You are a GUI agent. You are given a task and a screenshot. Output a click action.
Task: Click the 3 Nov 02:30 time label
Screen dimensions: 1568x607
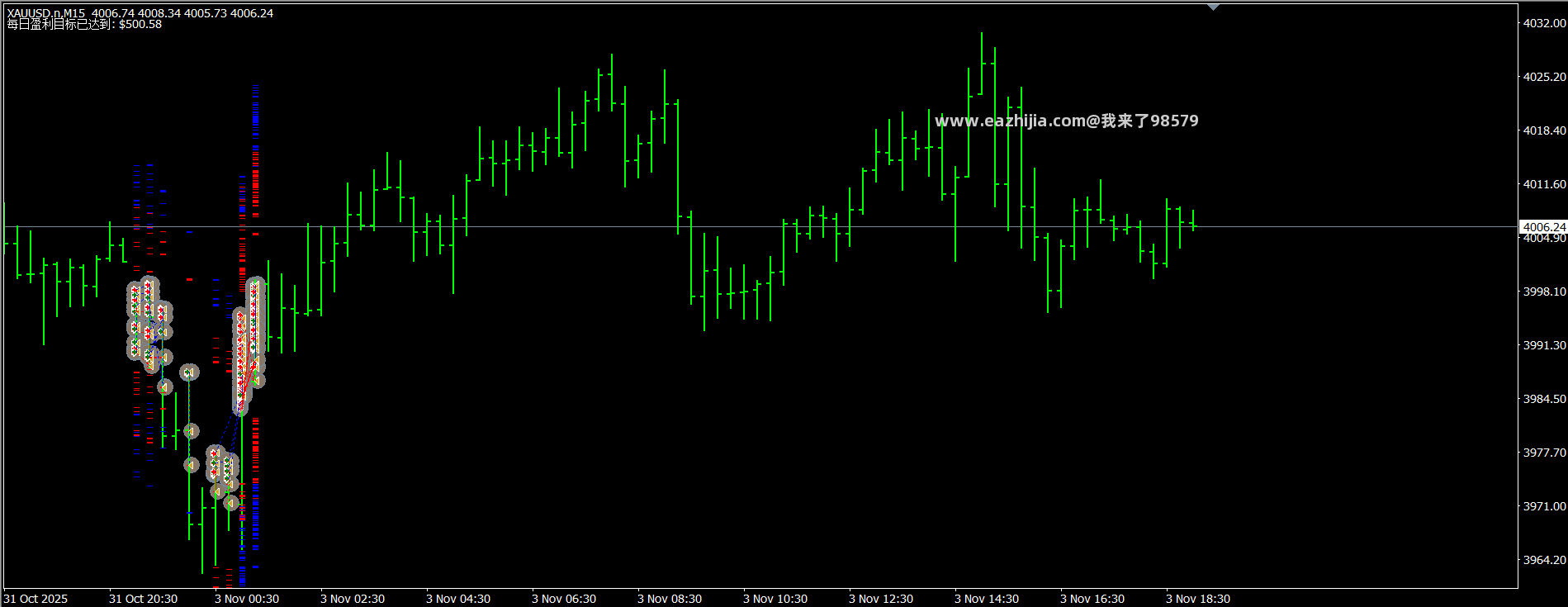tap(353, 599)
